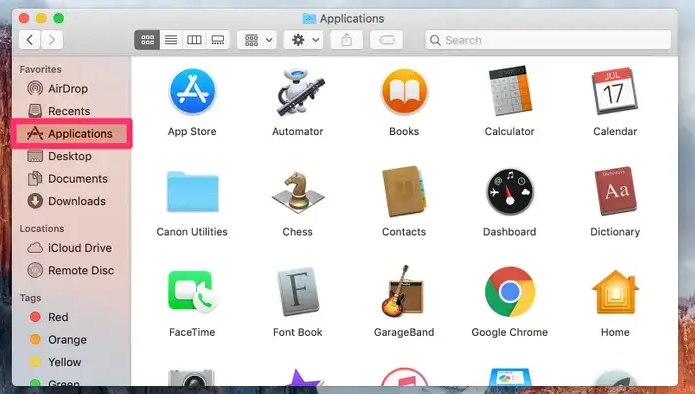Open the Google Chrome icon
The height and width of the screenshot is (394, 695).
coord(509,292)
